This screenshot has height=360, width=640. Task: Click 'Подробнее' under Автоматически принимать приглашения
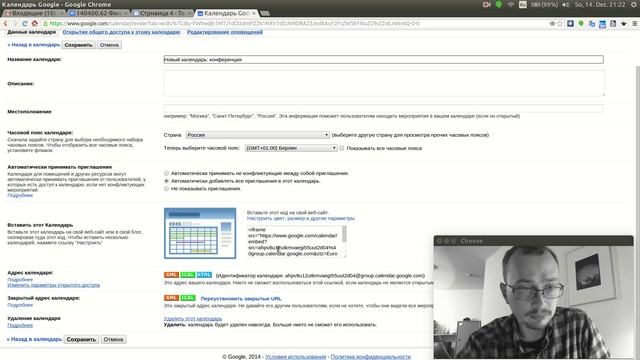click(20, 195)
